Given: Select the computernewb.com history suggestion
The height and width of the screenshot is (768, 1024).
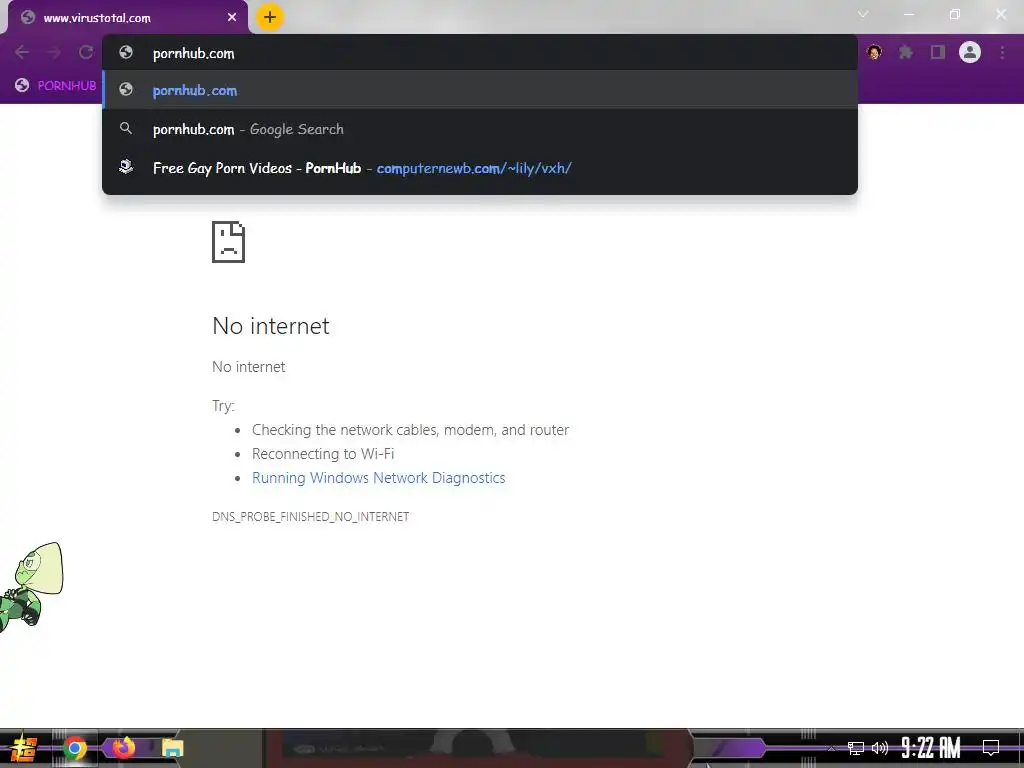Looking at the screenshot, I should [x=480, y=168].
